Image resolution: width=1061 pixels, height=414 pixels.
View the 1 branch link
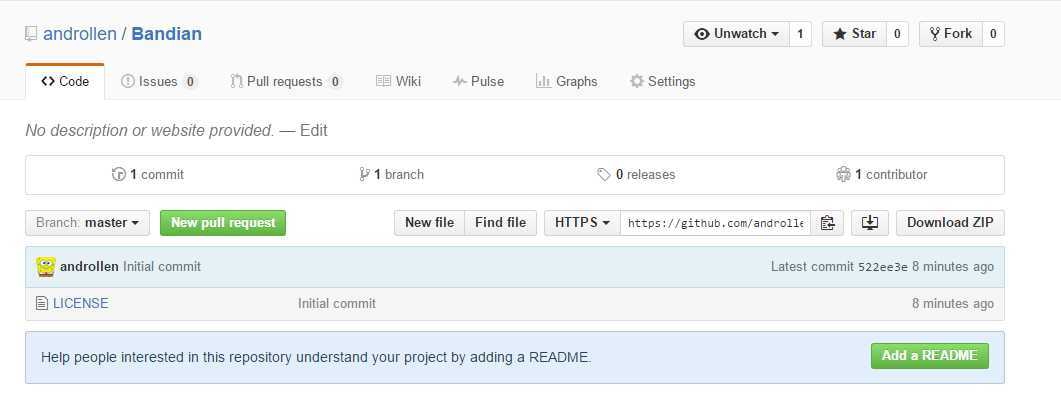tap(392, 175)
